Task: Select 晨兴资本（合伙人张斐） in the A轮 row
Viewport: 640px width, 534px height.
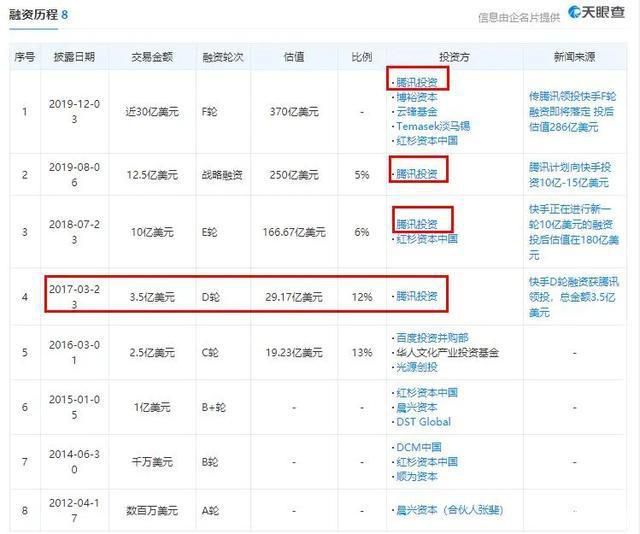Action: (x=448, y=511)
